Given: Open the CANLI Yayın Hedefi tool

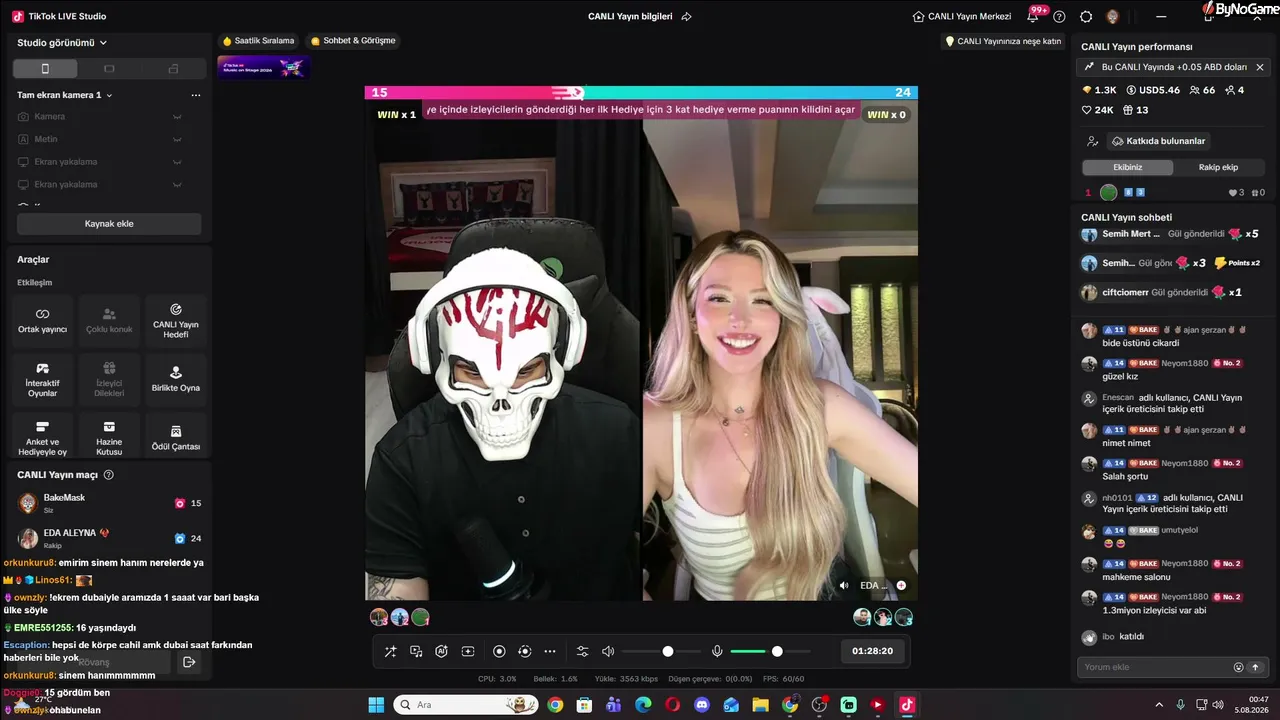Looking at the screenshot, I should point(176,320).
